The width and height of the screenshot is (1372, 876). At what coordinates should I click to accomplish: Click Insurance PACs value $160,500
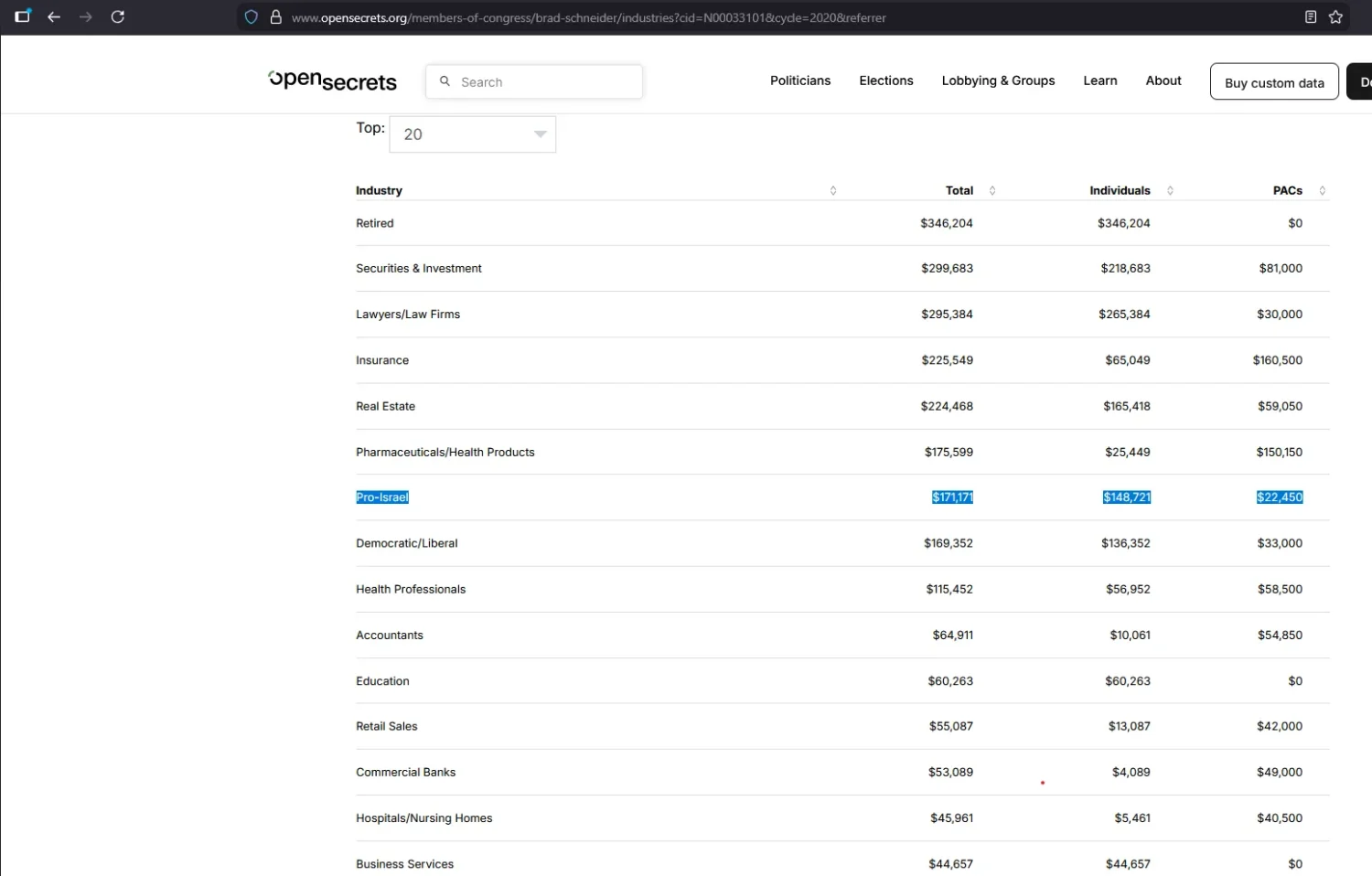(1278, 360)
